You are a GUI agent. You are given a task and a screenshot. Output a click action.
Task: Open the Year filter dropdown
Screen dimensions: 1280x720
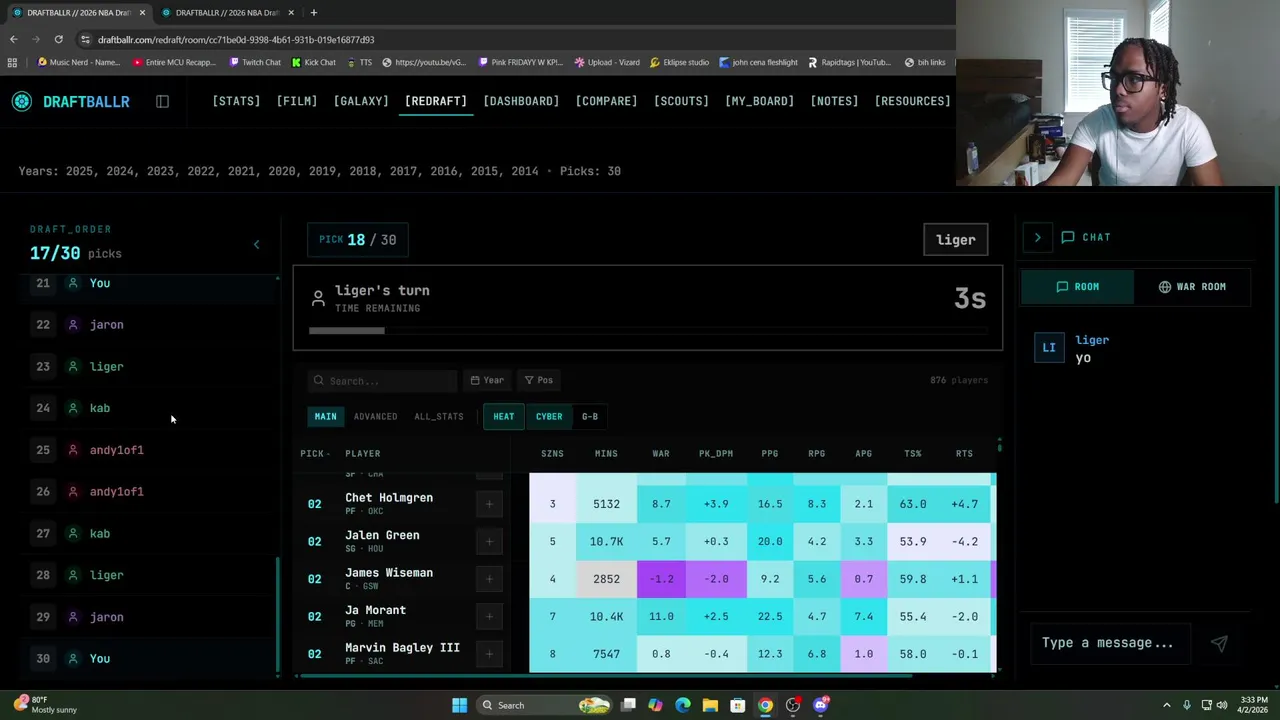pos(487,380)
